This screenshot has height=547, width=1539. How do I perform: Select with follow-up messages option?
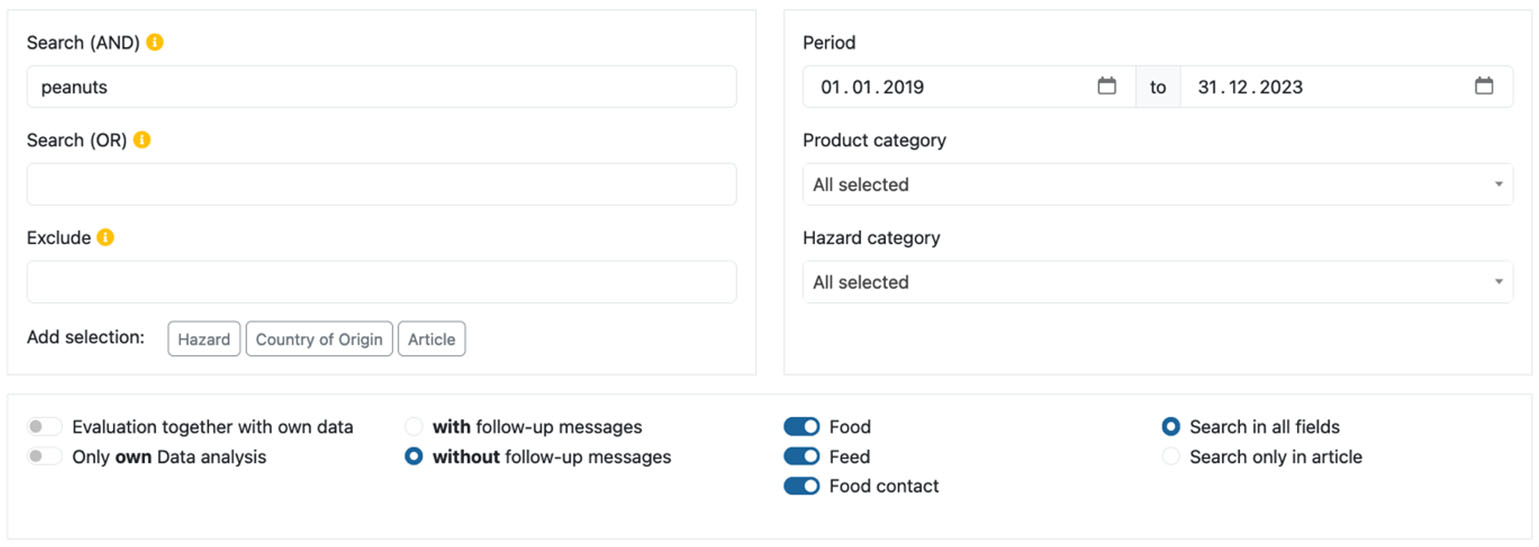(414, 427)
